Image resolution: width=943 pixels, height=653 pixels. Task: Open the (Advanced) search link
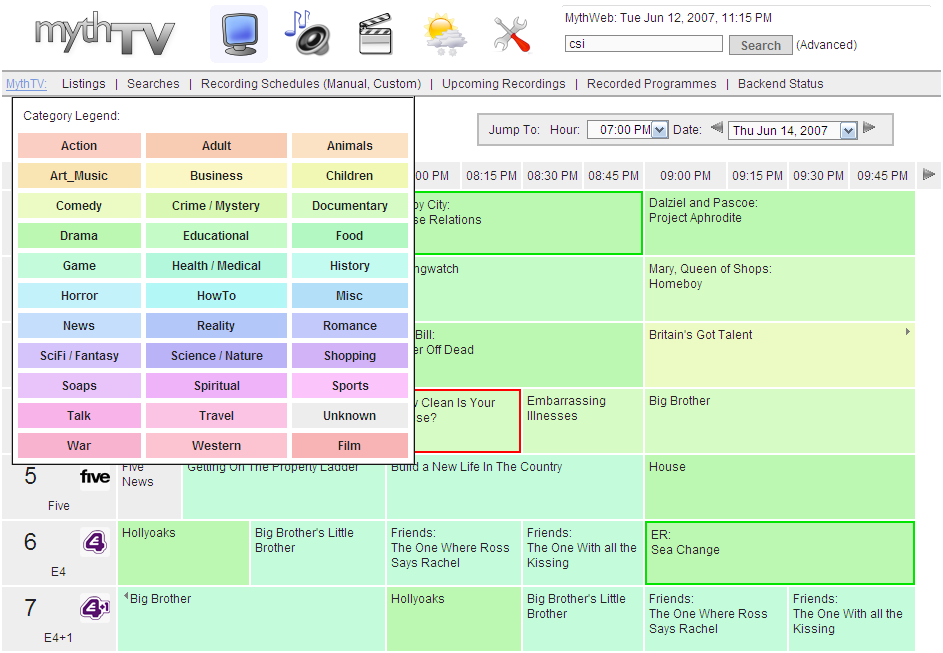click(826, 44)
